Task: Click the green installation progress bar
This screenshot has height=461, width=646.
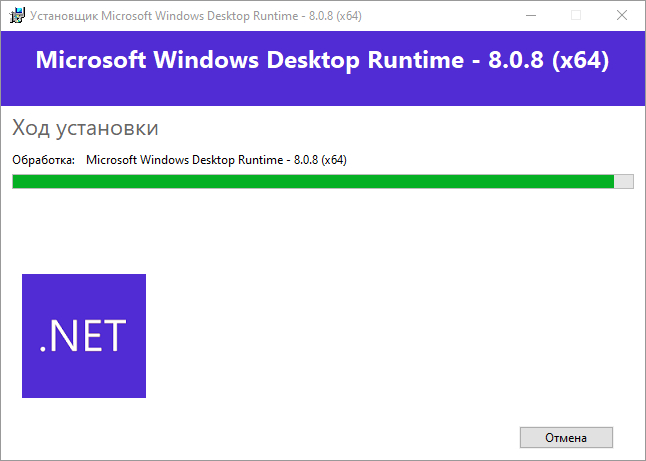Action: point(323,181)
